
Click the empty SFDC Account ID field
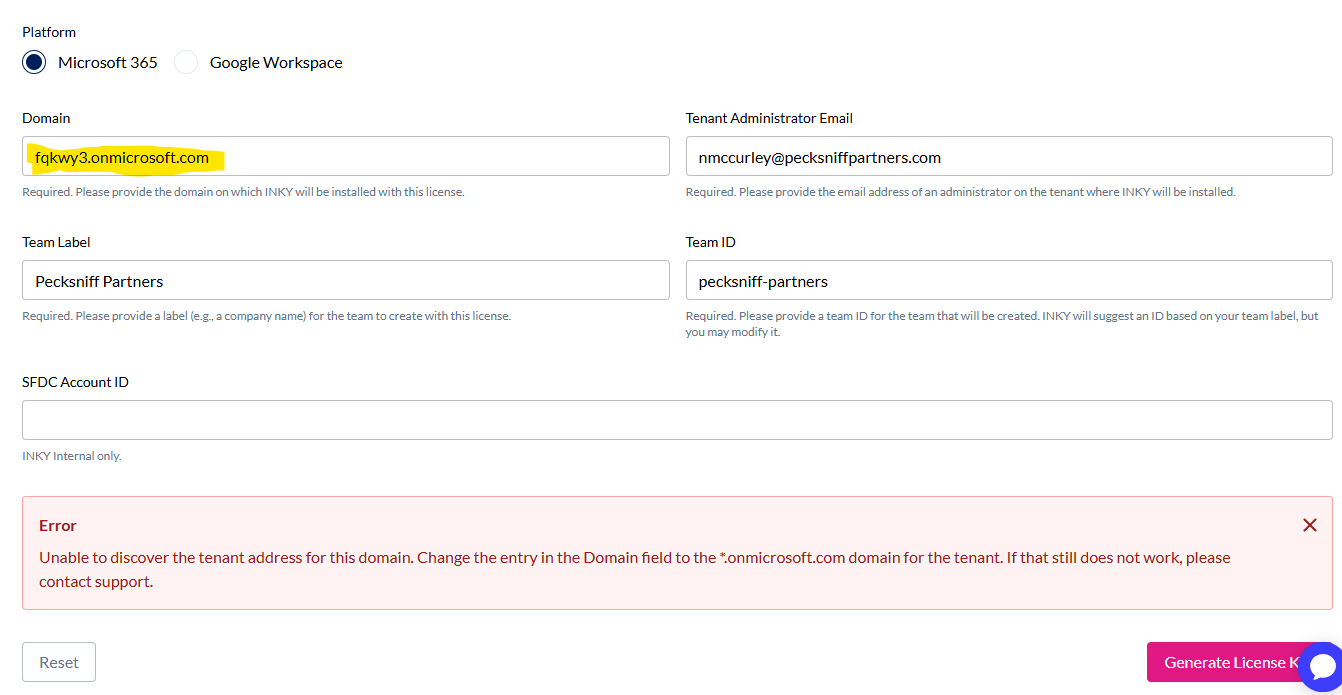tap(677, 420)
